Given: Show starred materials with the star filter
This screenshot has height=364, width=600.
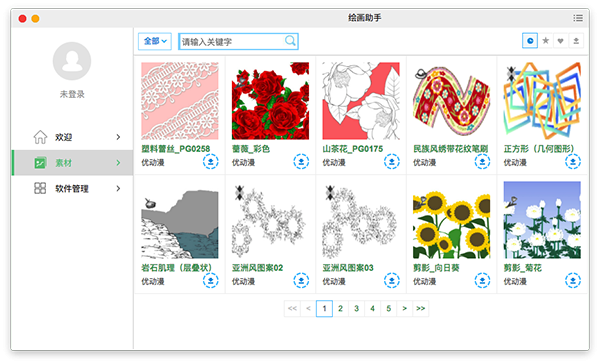Looking at the screenshot, I should point(546,41).
